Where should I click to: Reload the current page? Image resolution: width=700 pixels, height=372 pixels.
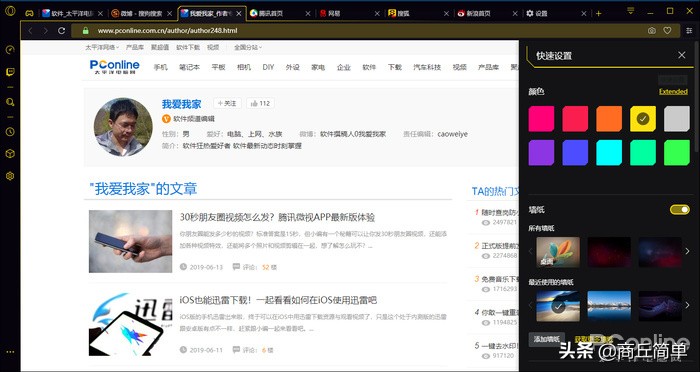tap(62, 31)
